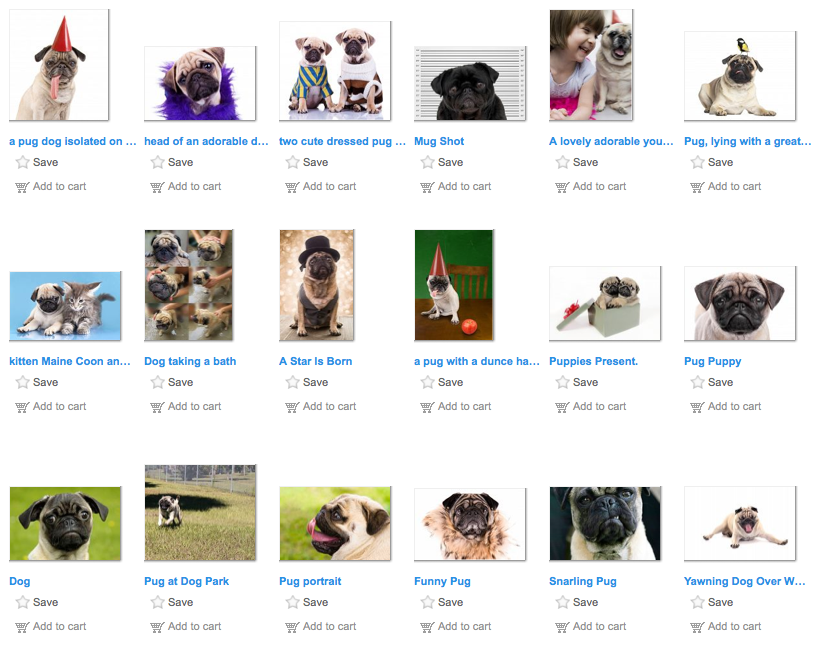Open the Snarling Pug title link
This screenshot has height=651, width=823.
[583, 581]
